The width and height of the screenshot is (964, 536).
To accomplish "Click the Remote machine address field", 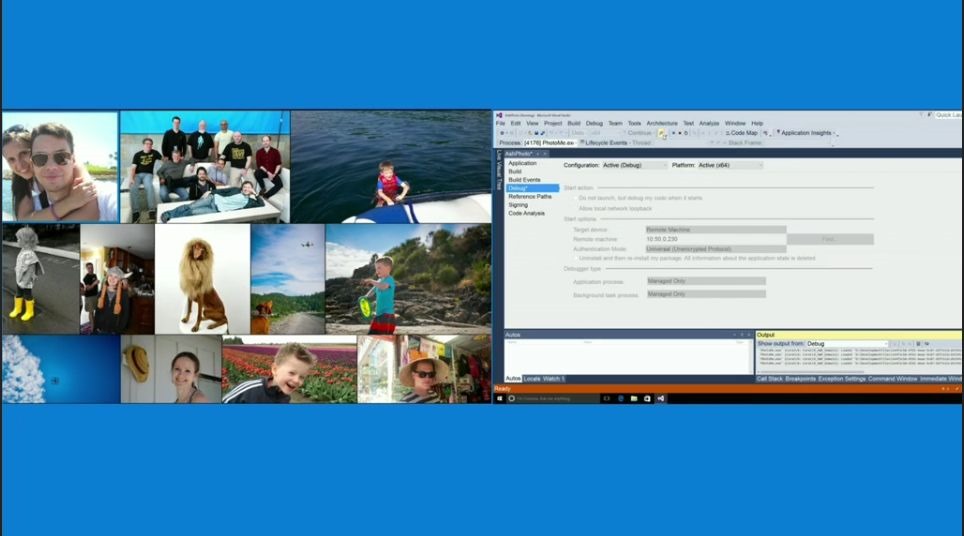I will tap(716, 239).
